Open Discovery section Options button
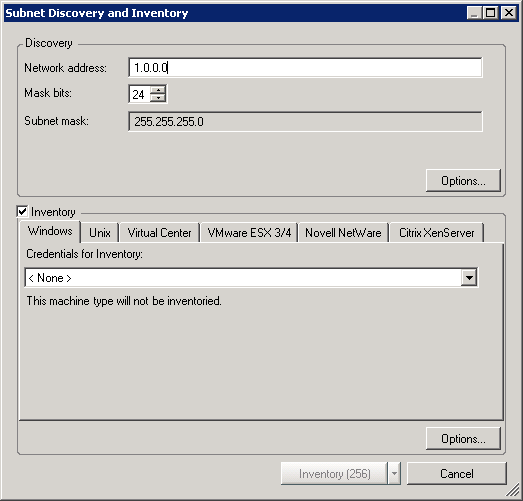Image resolution: width=523 pixels, height=501 pixels. tap(463, 180)
